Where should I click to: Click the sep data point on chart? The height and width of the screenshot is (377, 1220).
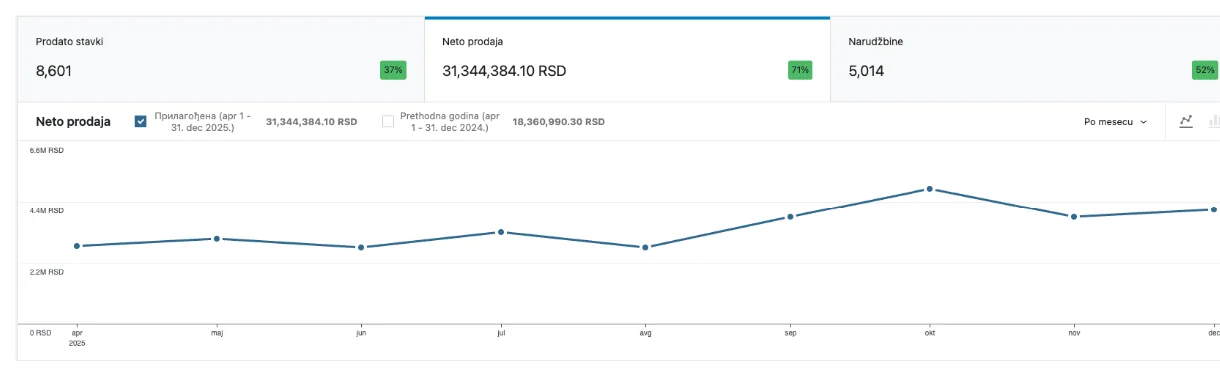(x=790, y=216)
